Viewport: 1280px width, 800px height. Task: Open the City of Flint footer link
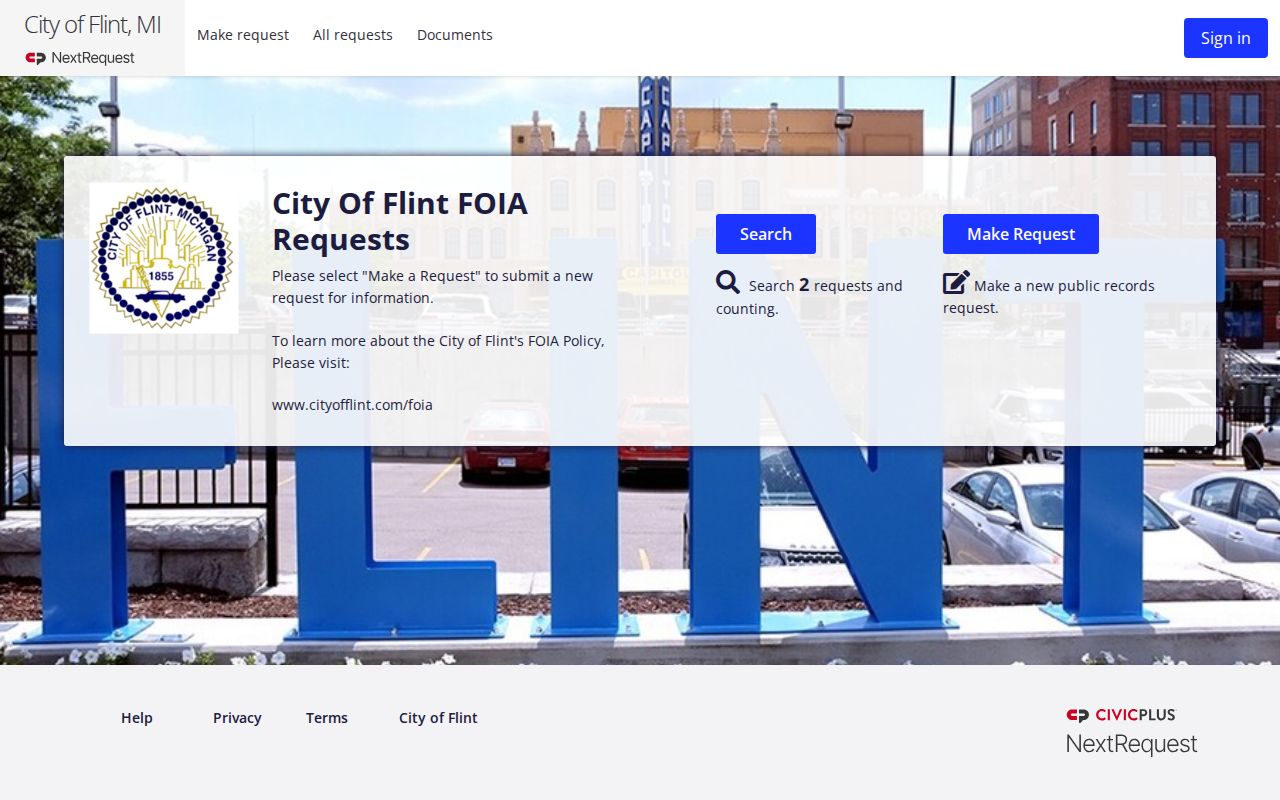coord(438,718)
